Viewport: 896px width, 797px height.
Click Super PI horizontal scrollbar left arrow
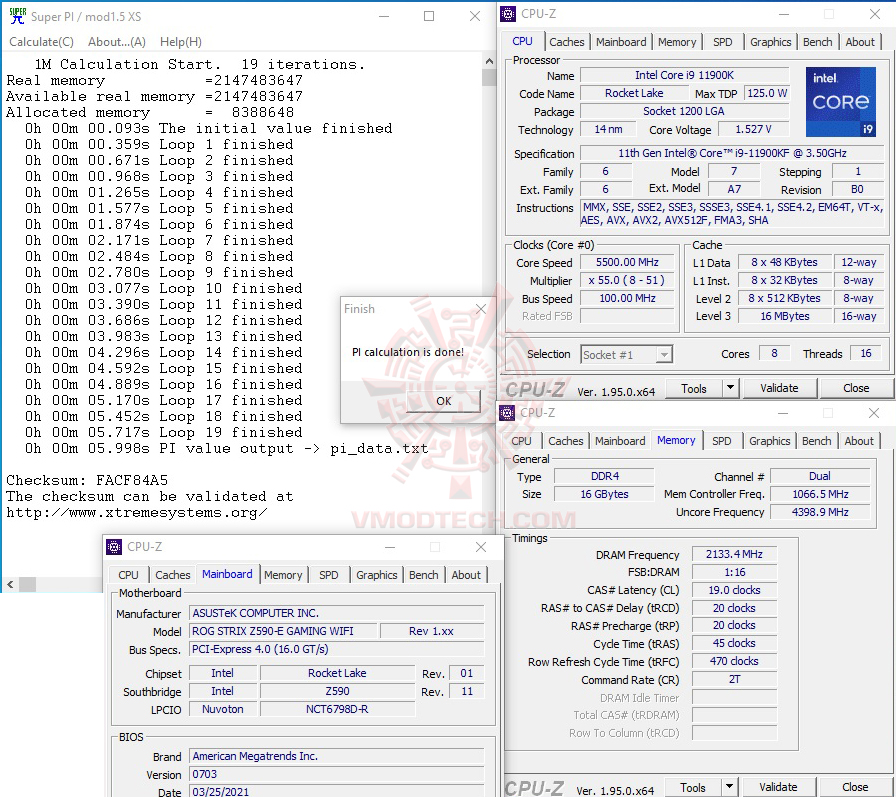click(10, 584)
